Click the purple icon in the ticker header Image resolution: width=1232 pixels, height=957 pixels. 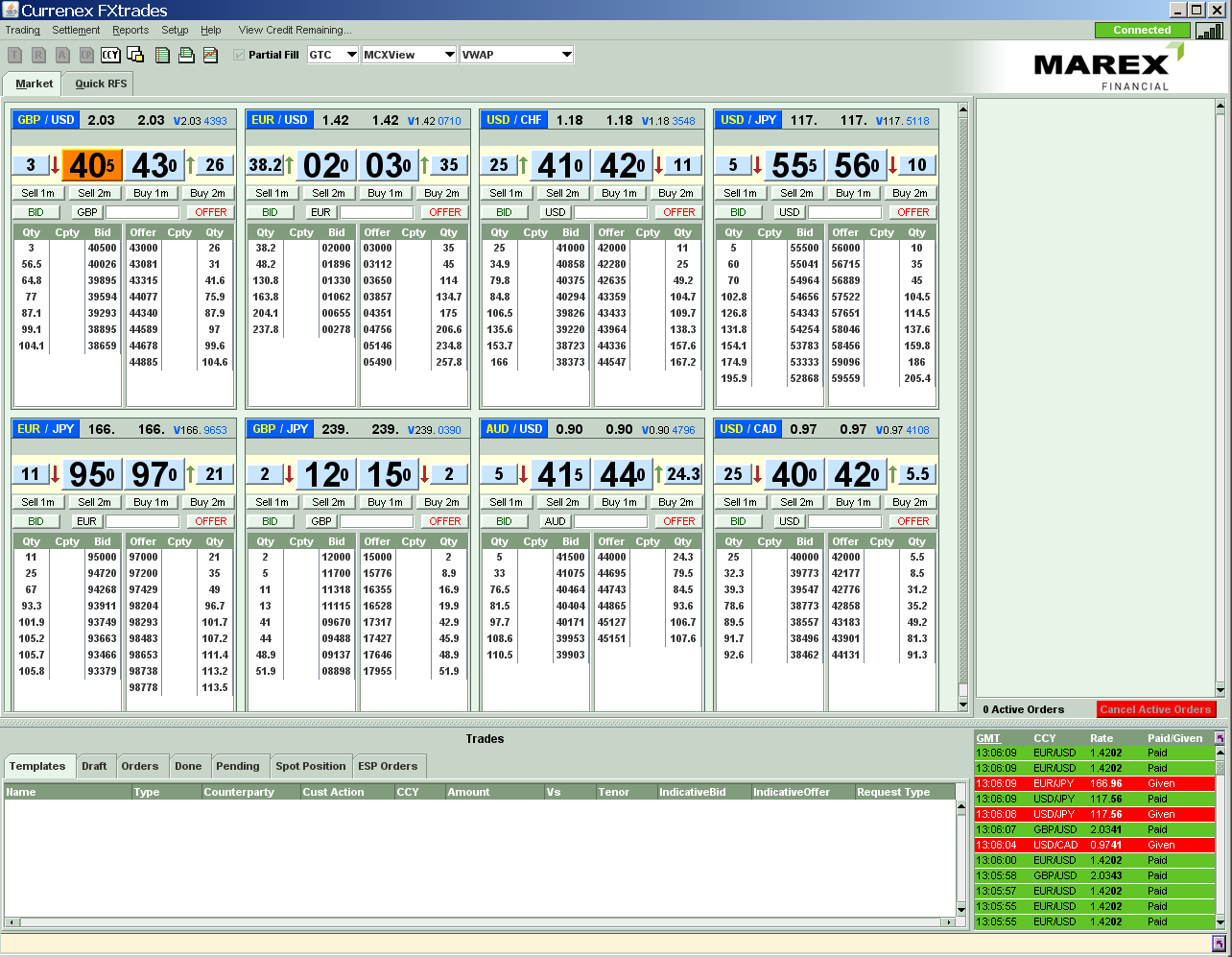click(x=1220, y=738)
